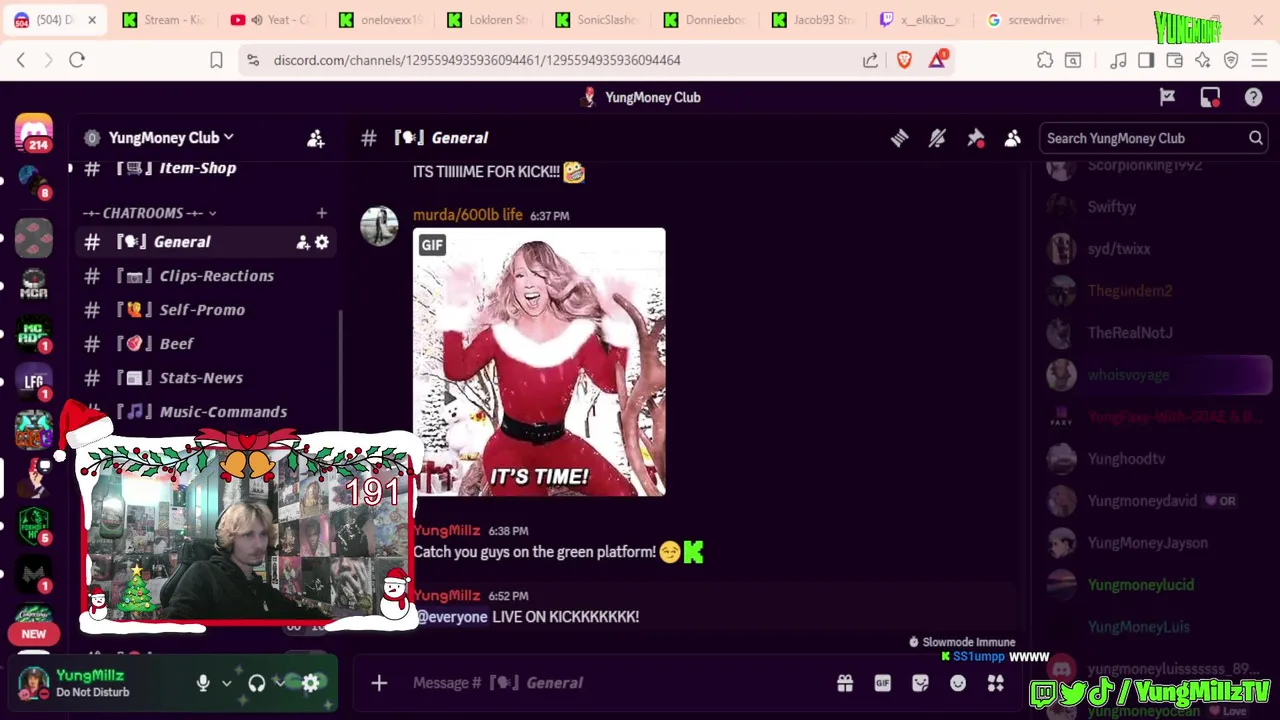Reload the page in the browser

(x=77, y=60)
